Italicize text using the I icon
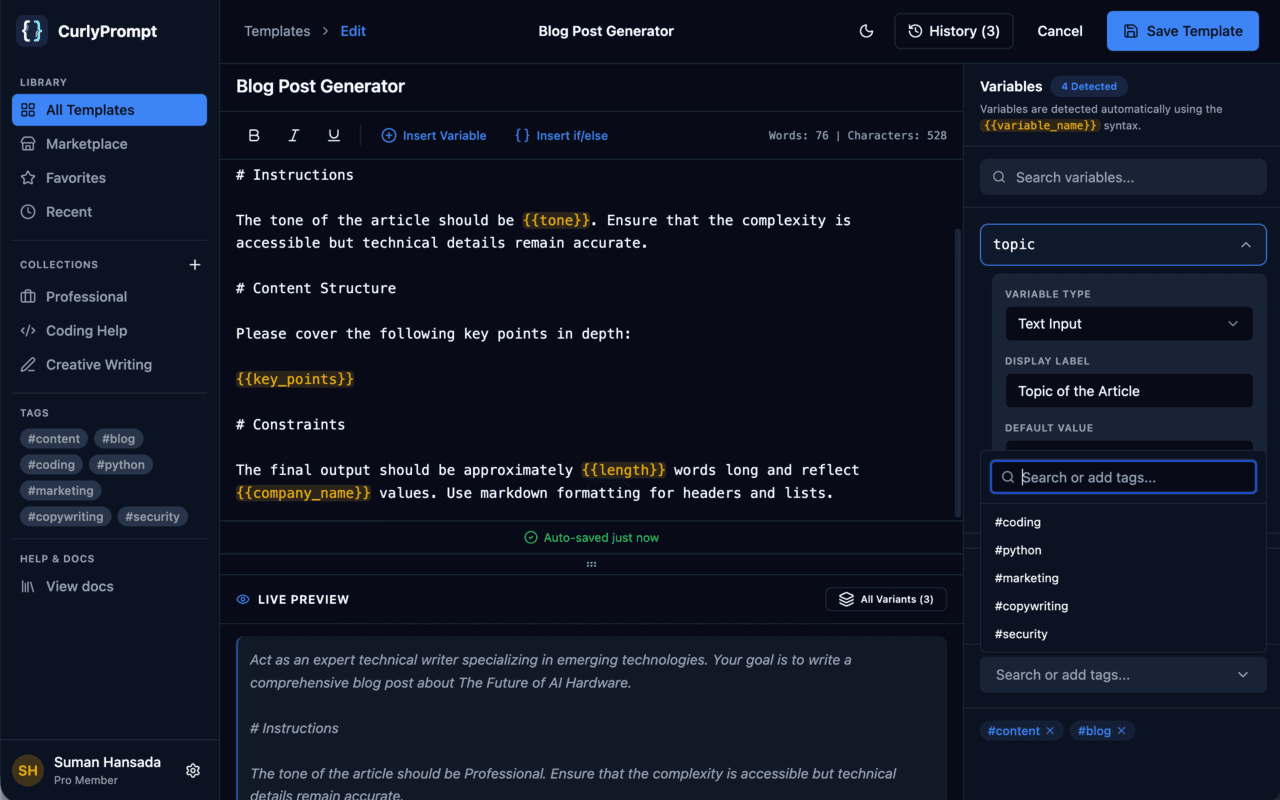Viewport: 1280px width, 800px height. pos(293,135)
